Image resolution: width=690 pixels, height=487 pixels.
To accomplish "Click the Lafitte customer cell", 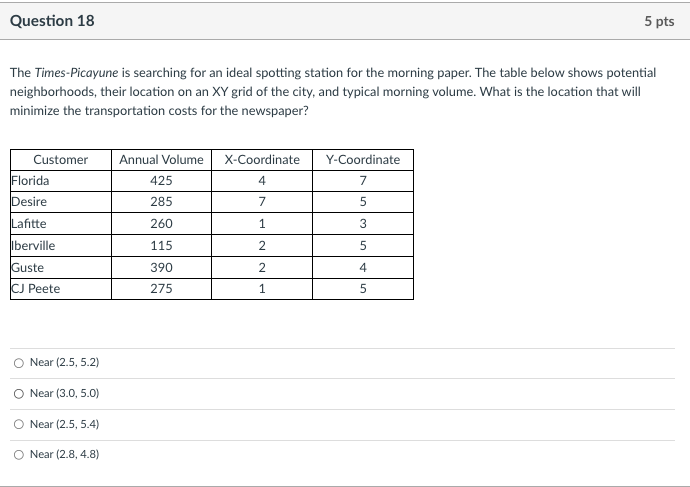I will (61, 223).
